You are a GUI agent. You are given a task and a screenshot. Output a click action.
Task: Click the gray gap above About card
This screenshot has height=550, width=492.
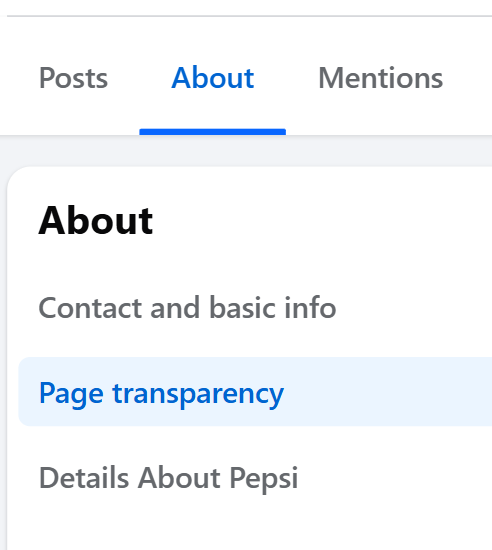click(245, 151)
